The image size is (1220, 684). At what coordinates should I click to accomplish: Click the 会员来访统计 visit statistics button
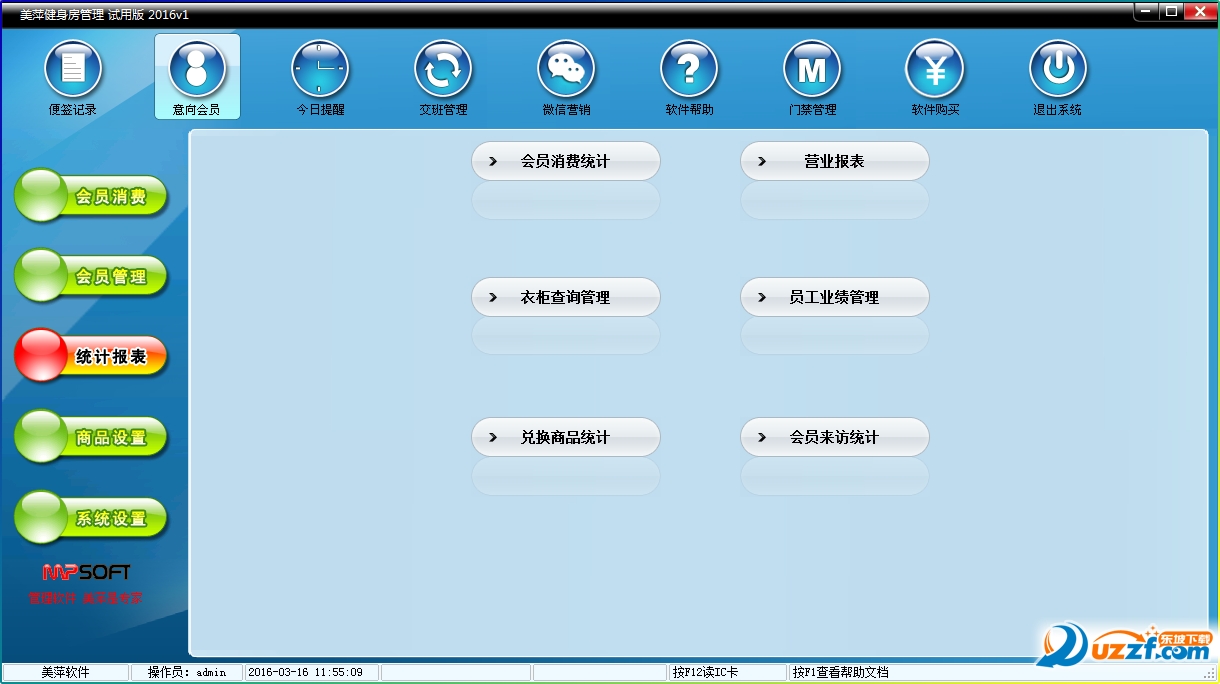pos(835,437)
